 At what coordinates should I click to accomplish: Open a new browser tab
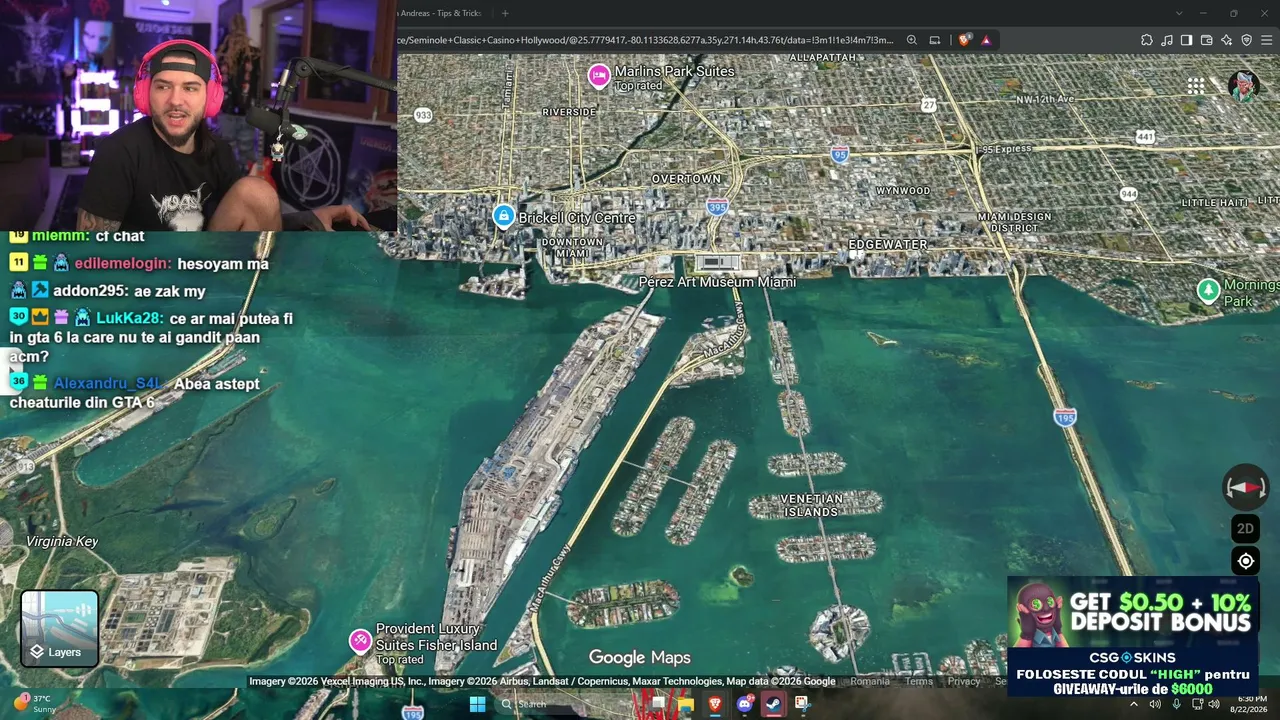[x=505, y=13]
